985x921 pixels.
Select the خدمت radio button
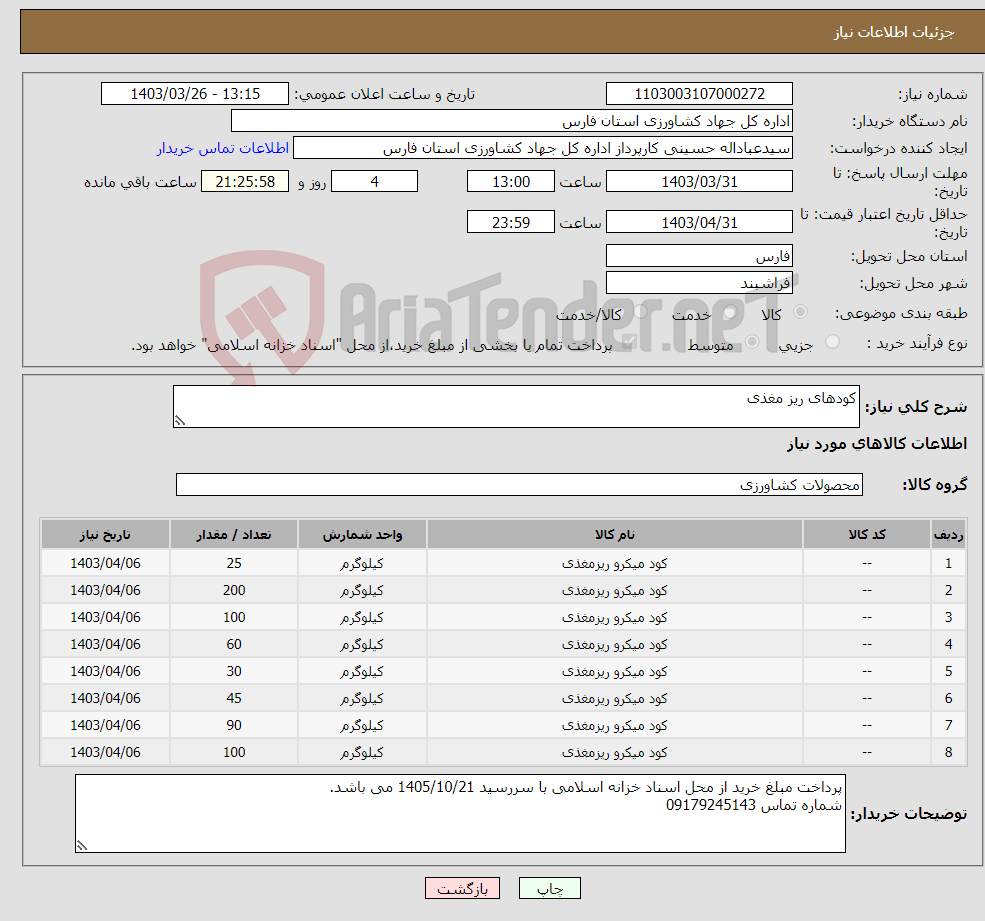(729, 312)
